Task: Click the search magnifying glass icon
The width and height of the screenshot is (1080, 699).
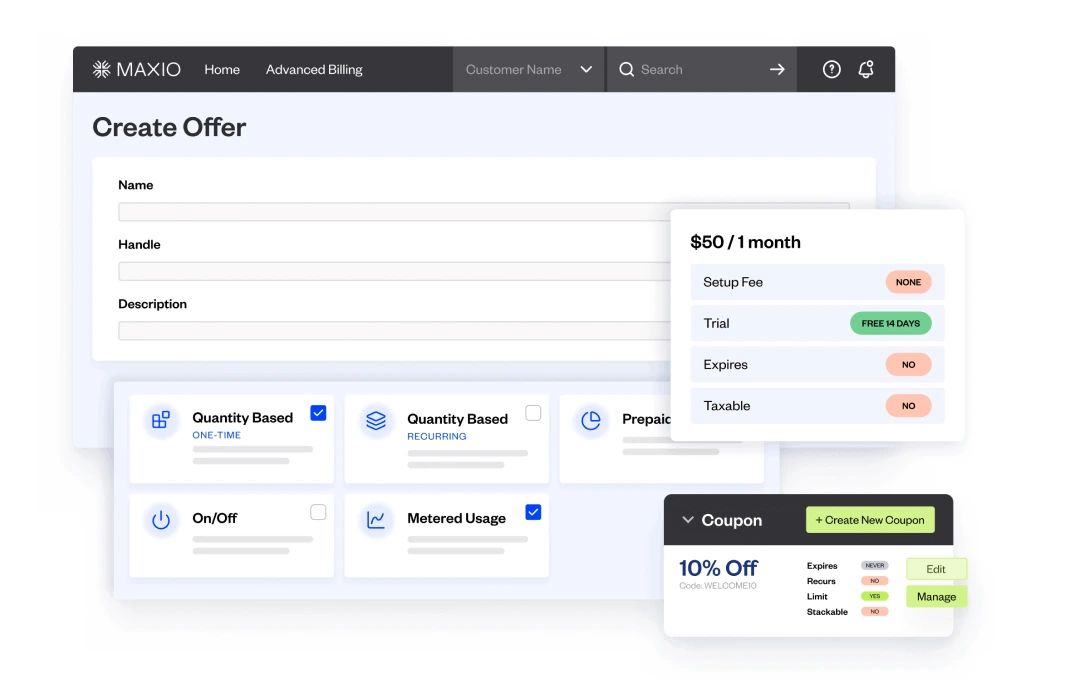Action: coord(626,69)
